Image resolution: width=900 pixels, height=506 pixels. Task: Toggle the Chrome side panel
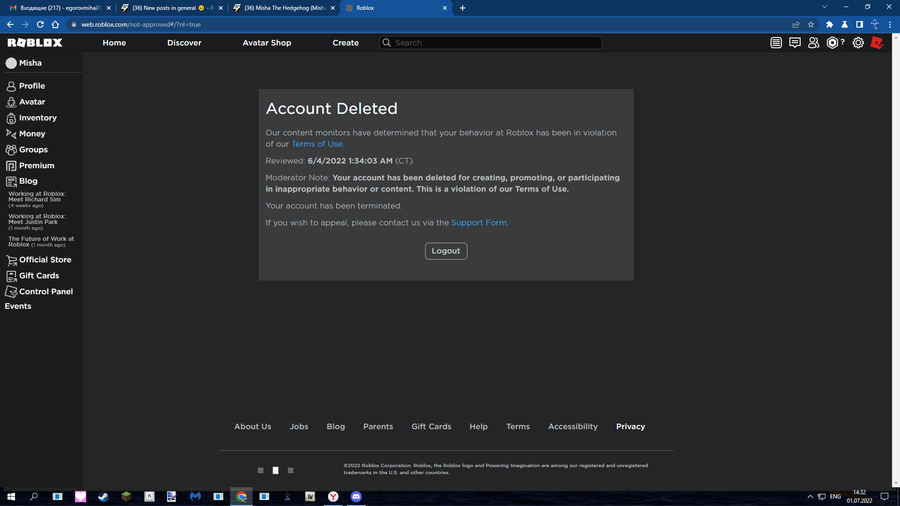tap(859, 24)
